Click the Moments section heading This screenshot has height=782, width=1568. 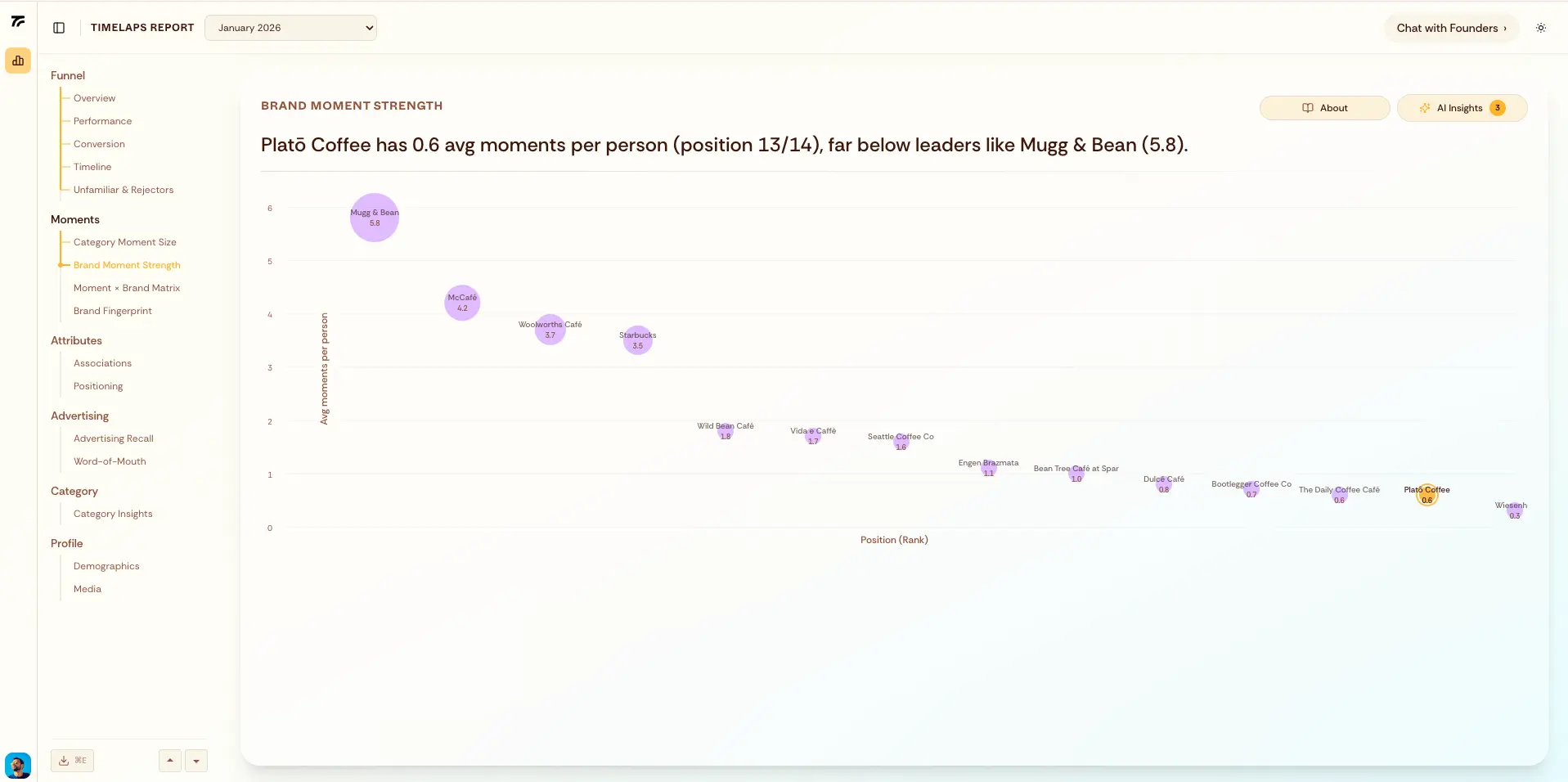75,219
